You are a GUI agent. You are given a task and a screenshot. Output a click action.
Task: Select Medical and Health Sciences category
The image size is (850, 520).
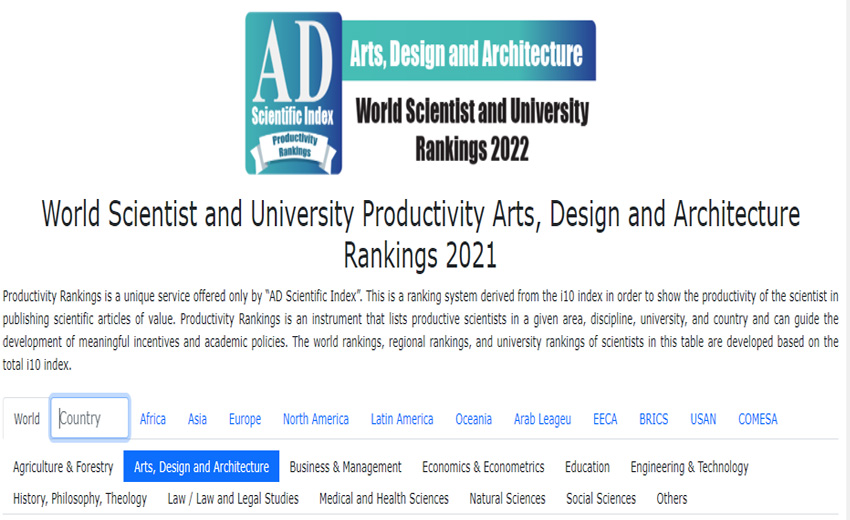384,498
